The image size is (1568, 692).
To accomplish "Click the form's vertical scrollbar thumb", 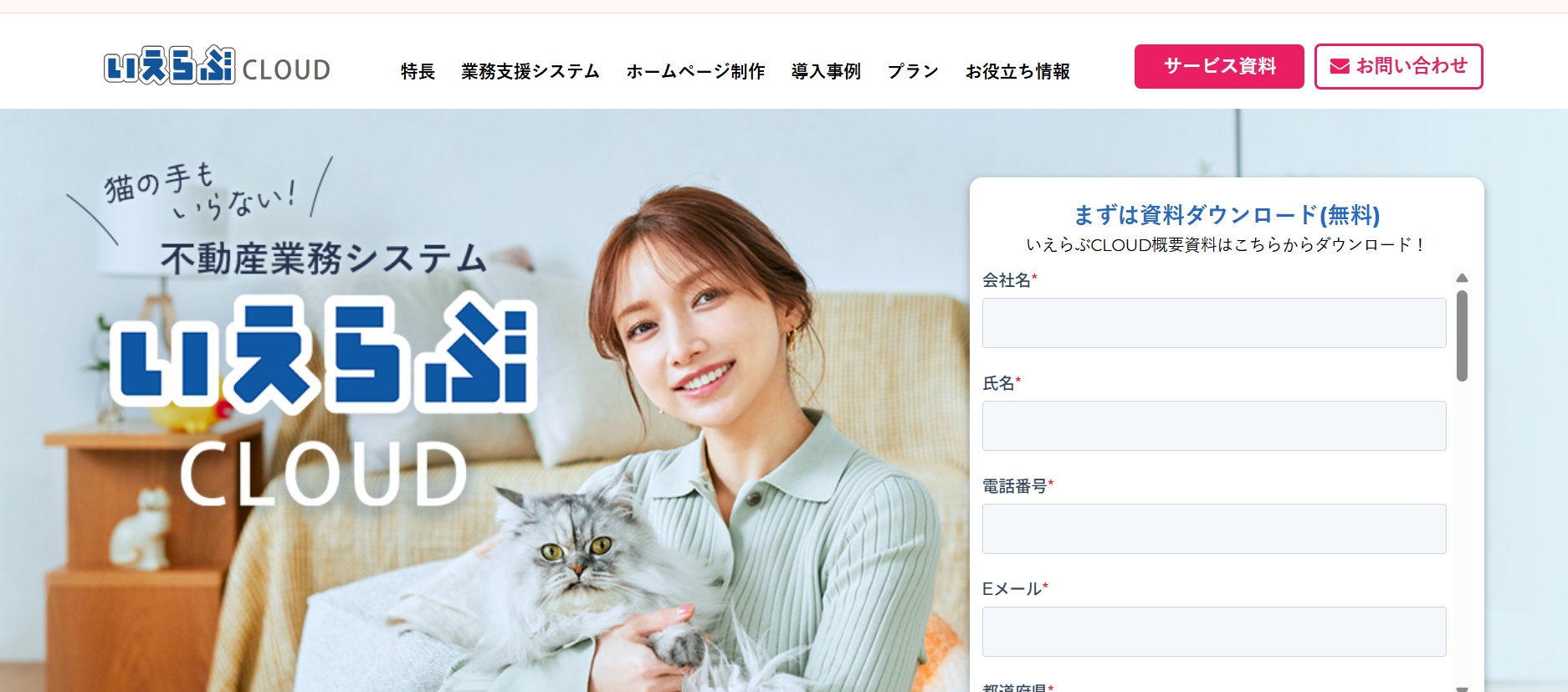I will (x=1462, y=336).
